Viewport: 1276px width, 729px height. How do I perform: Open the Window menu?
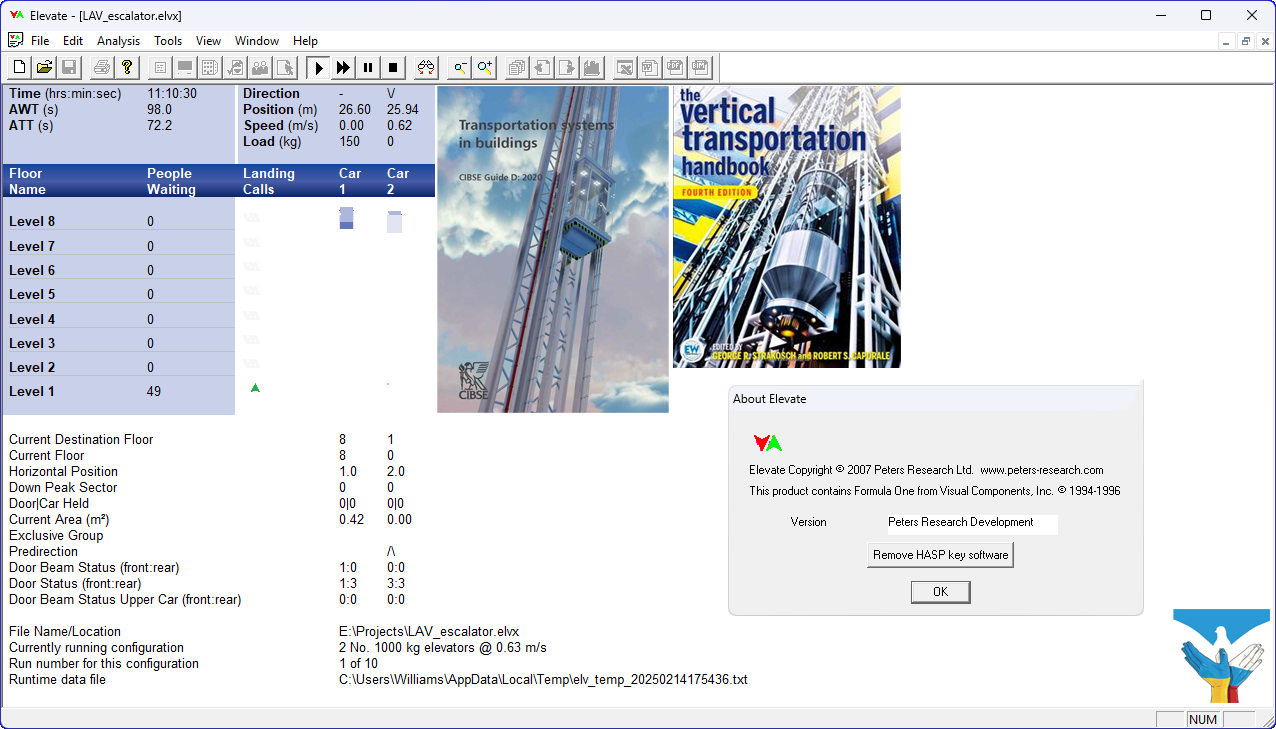click(x=257, y=41)
